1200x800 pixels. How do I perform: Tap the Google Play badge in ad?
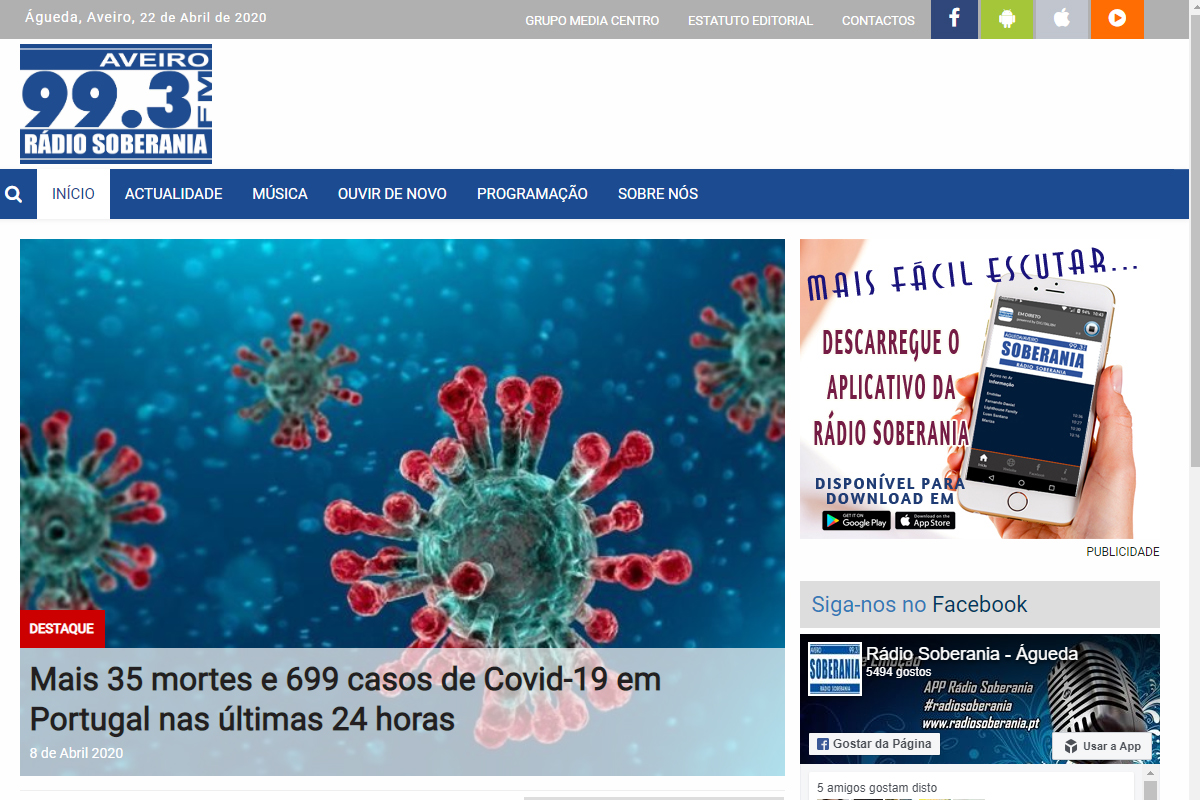pyautogui.click(x=856, y=521)
